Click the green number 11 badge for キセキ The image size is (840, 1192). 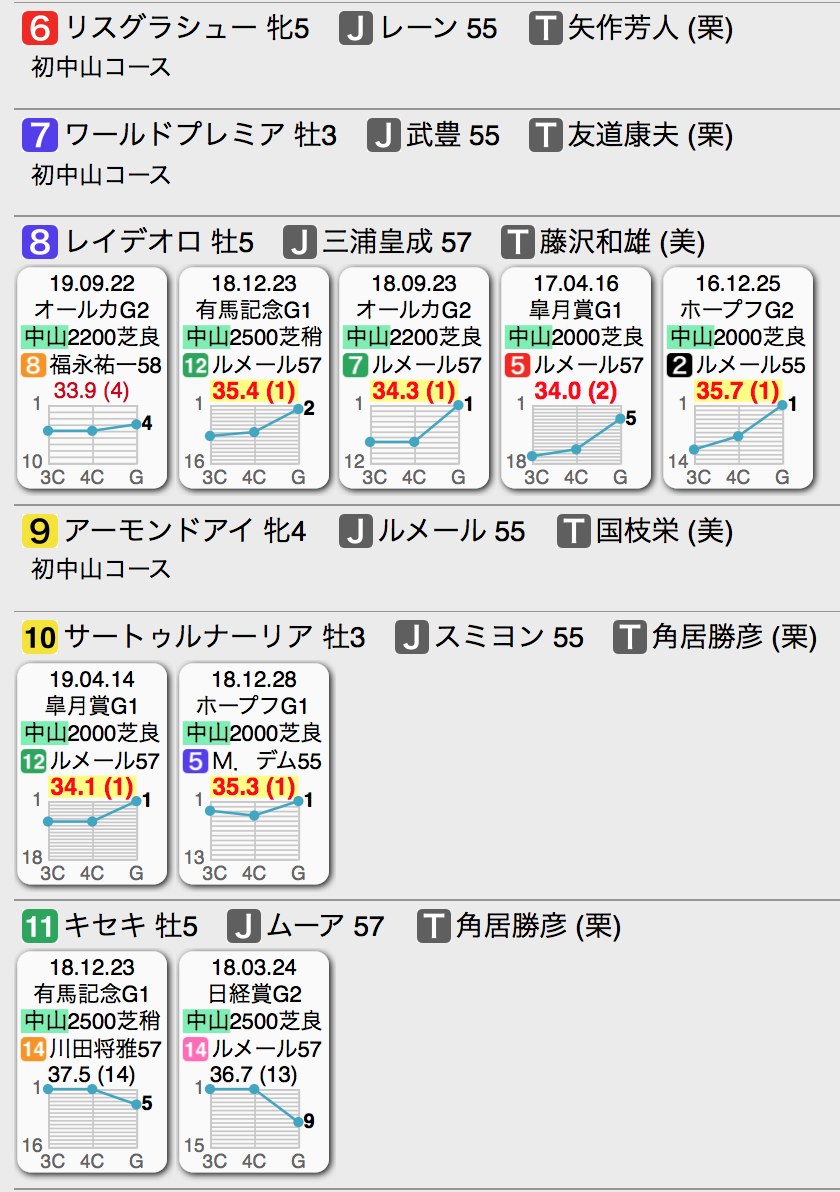40,926
